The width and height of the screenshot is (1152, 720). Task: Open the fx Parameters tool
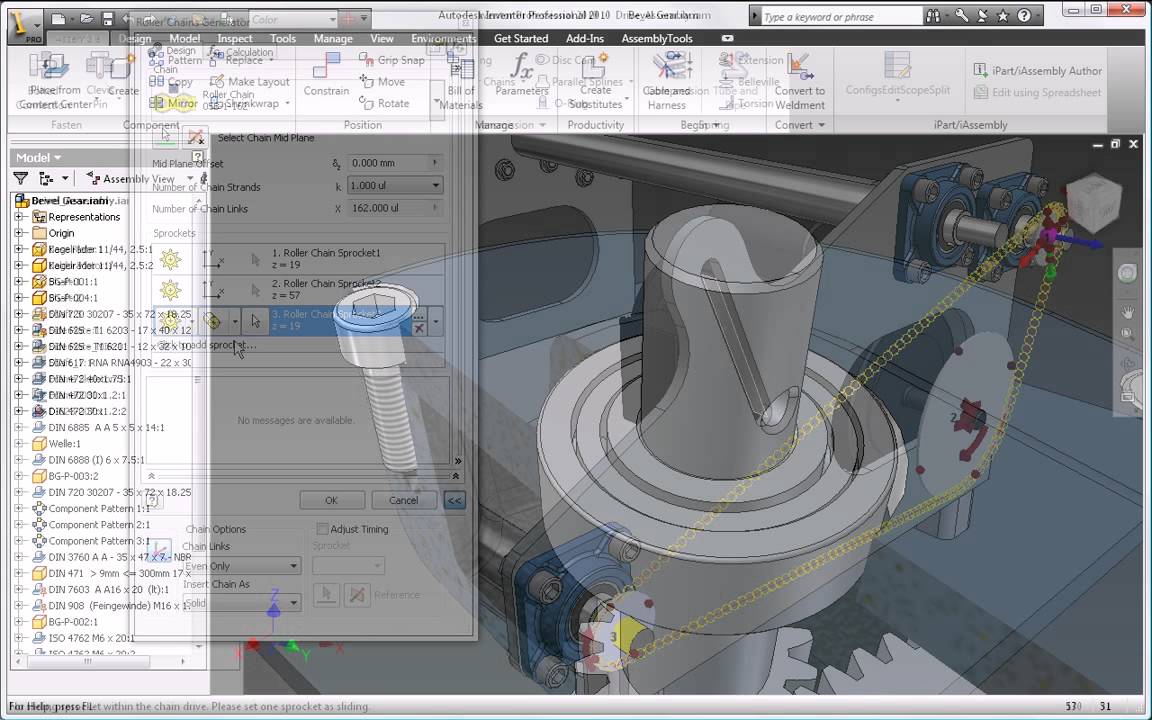pyautogui.click(x=522, y=74)
